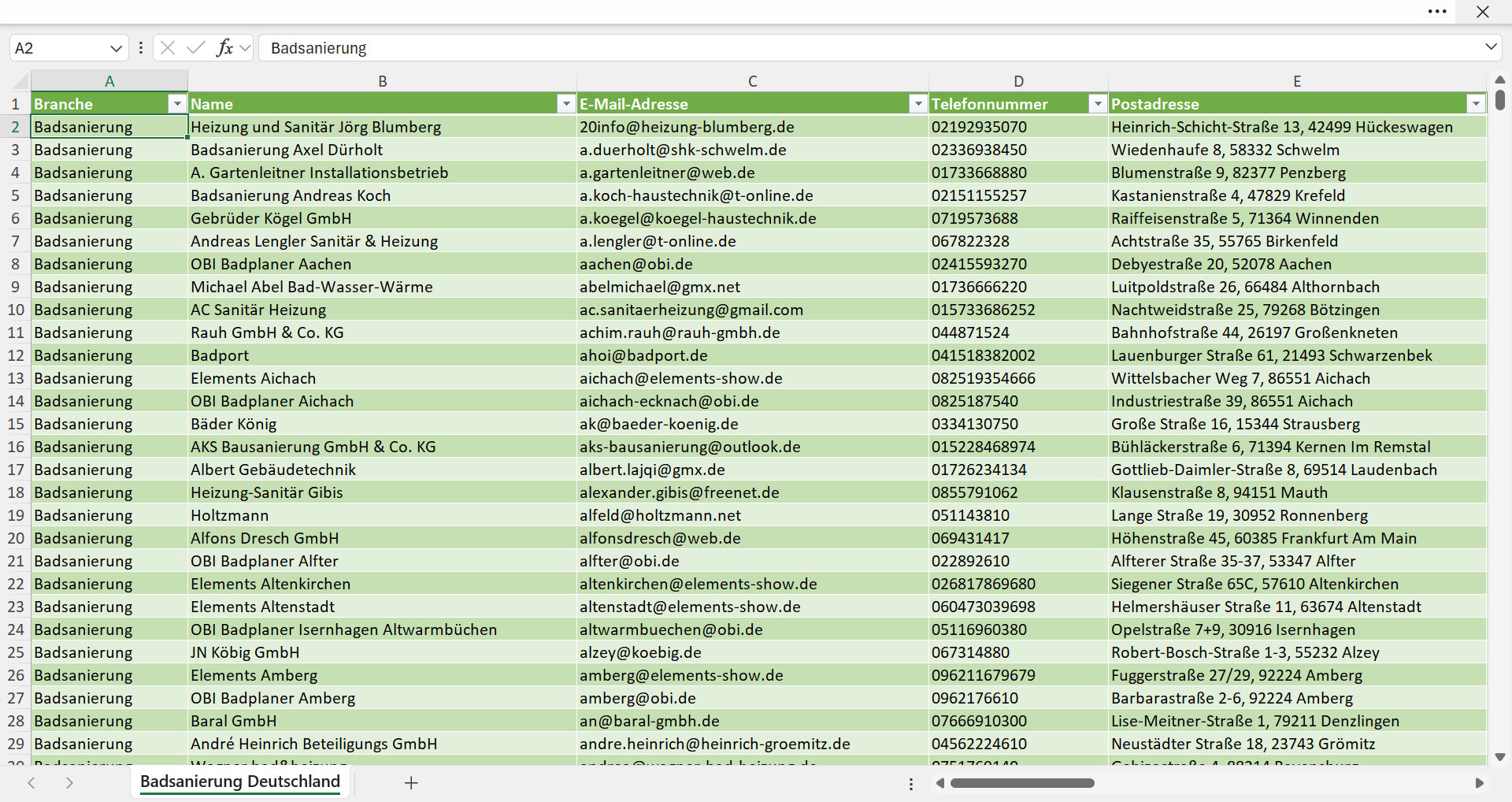The width and height of the screenshot is (1512, 802).
Task: Select cell JN Köbig GmbH
Action: point(383,652)
